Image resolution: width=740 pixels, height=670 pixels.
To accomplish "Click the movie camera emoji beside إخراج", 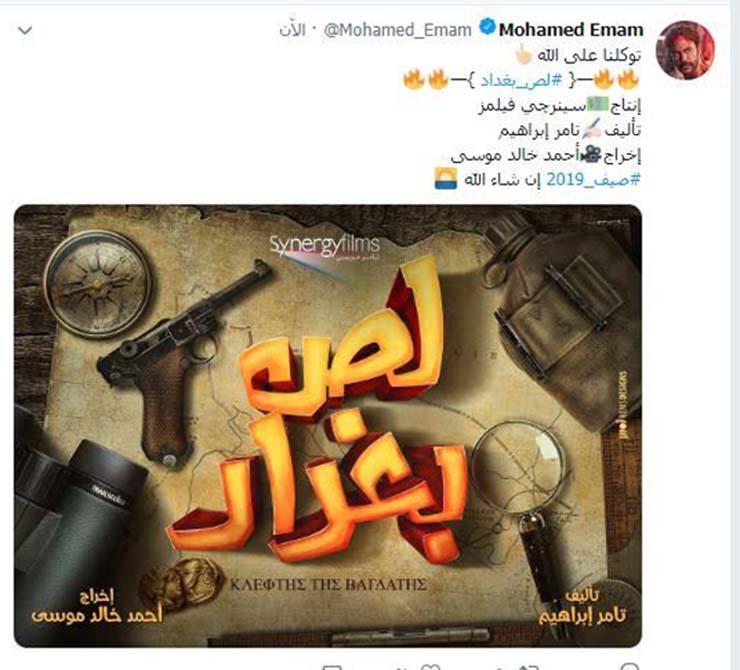I will (590, 154).
